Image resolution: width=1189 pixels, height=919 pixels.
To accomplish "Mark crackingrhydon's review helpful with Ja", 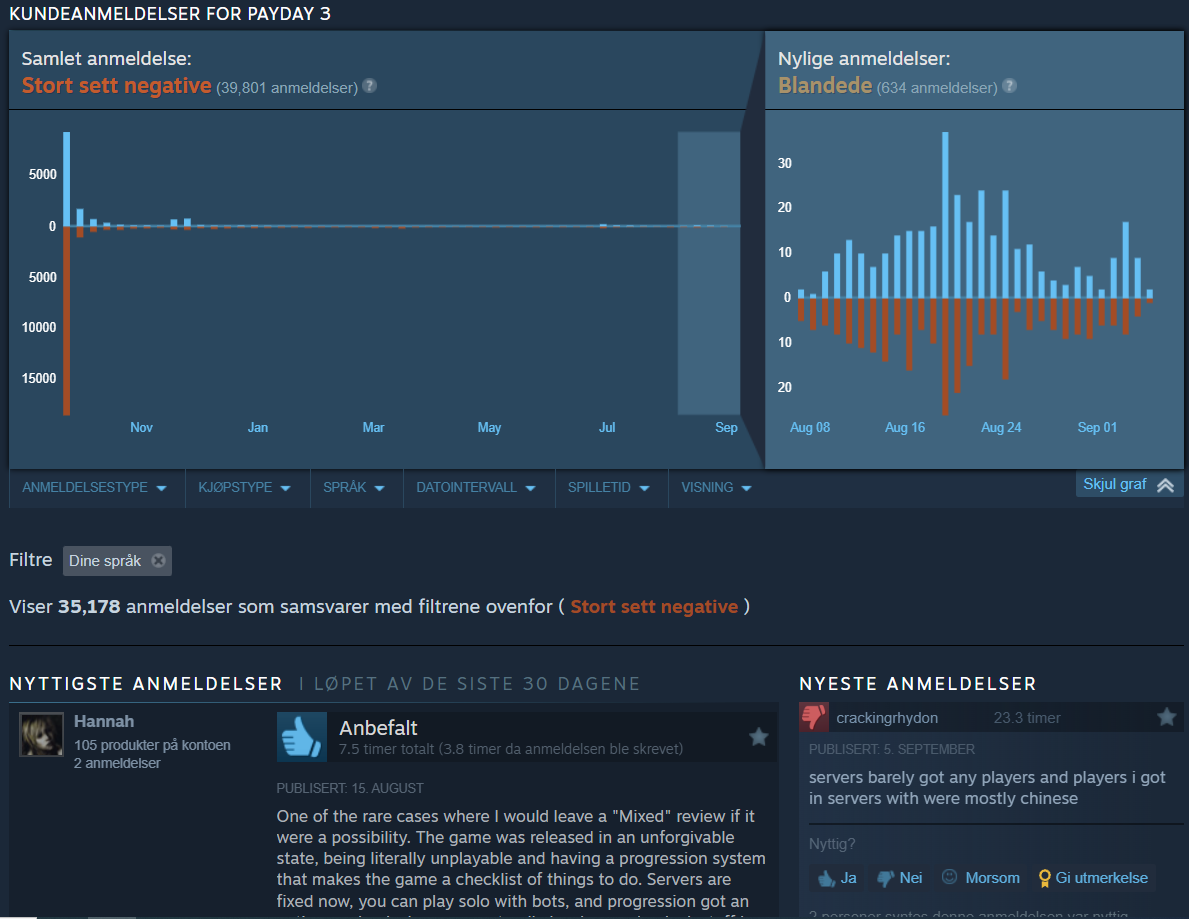I will tap(837, 878).
